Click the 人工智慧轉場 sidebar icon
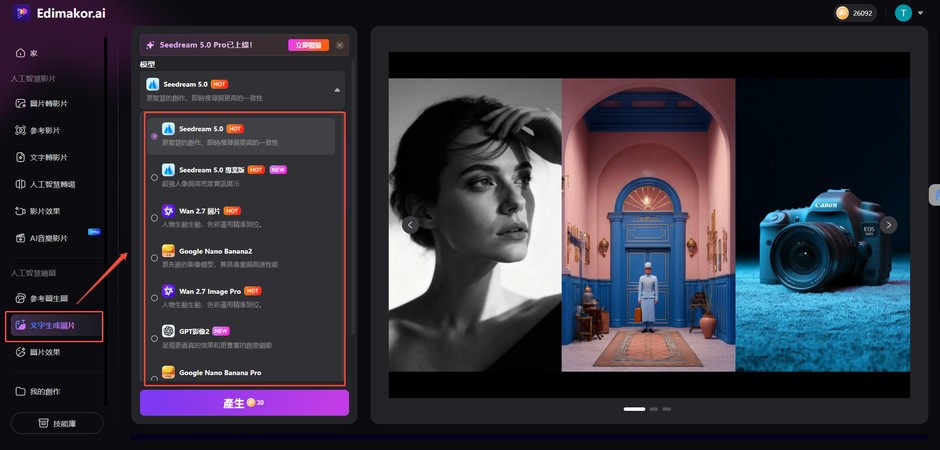940x450 pixels. coord(21,185)
